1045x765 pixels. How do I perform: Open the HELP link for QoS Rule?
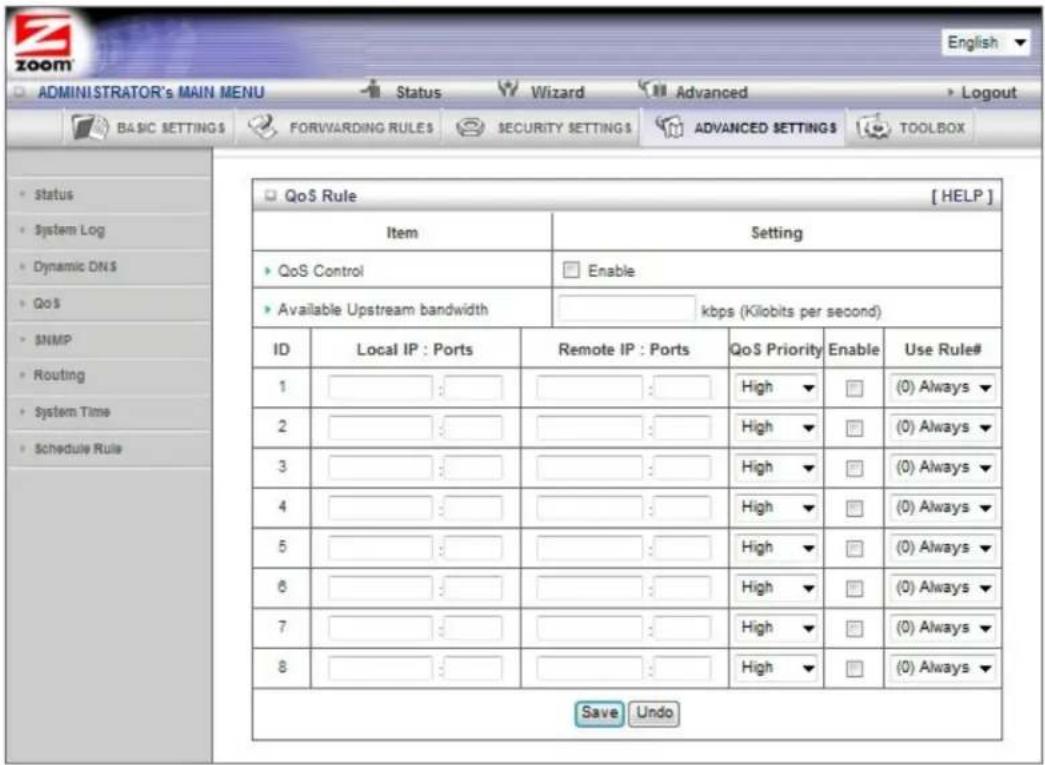click(962, 196)
